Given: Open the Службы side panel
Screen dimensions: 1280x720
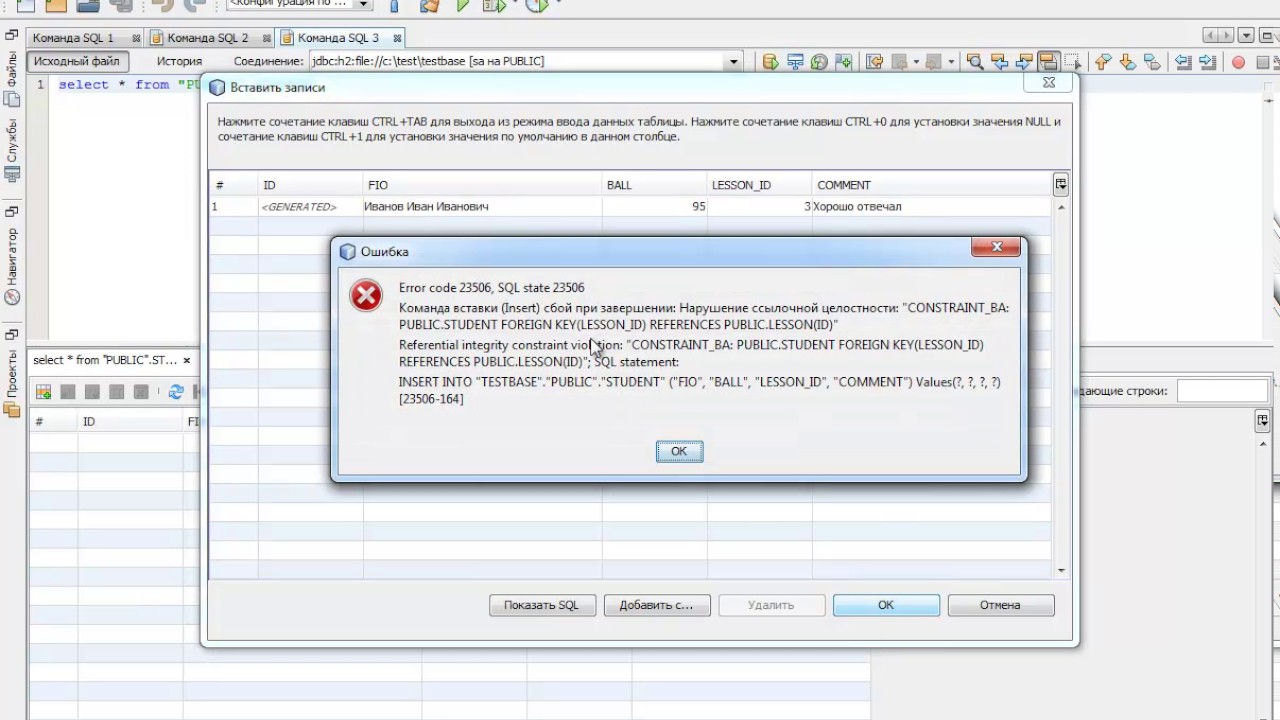Looking at the screenshot, I should click(12, 150).
